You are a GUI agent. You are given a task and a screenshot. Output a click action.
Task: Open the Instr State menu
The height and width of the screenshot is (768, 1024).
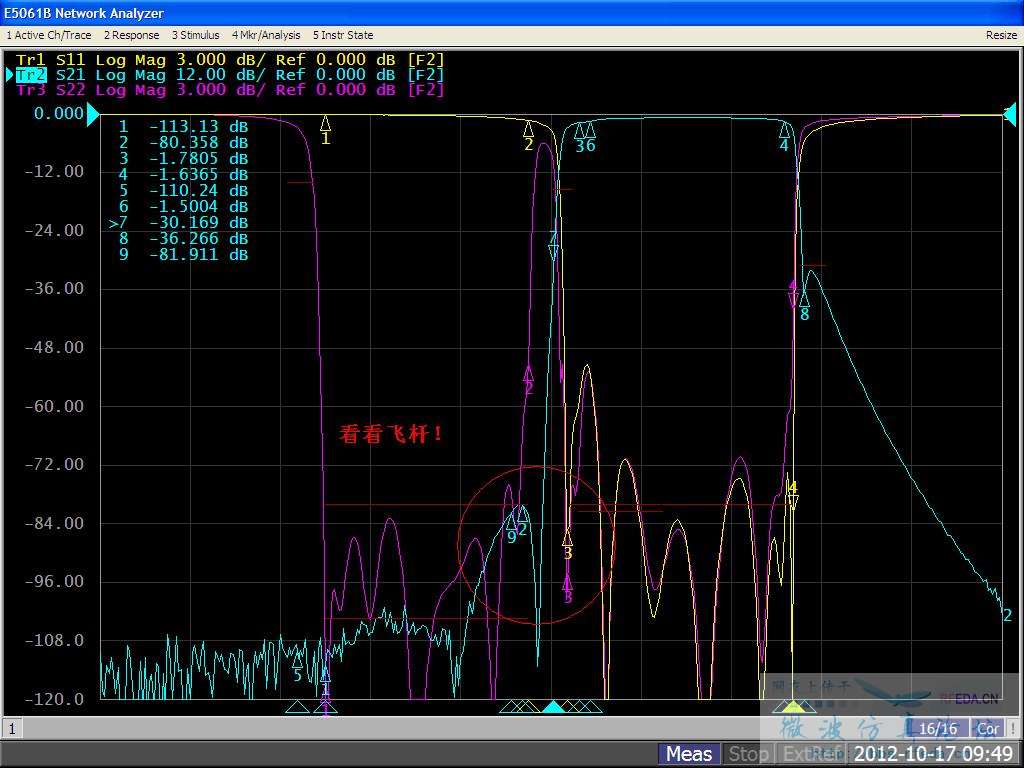(x=343, y=35)
